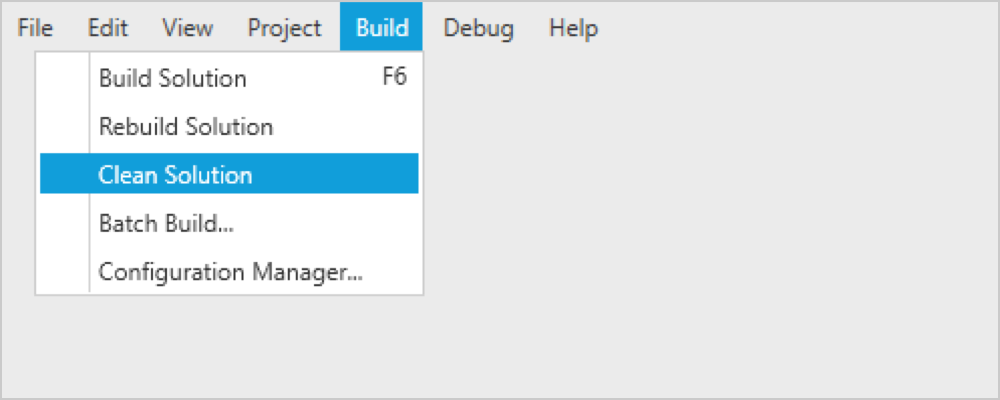Open the Project menu
Screen dimensions: 1000x400
pos(284,28)
